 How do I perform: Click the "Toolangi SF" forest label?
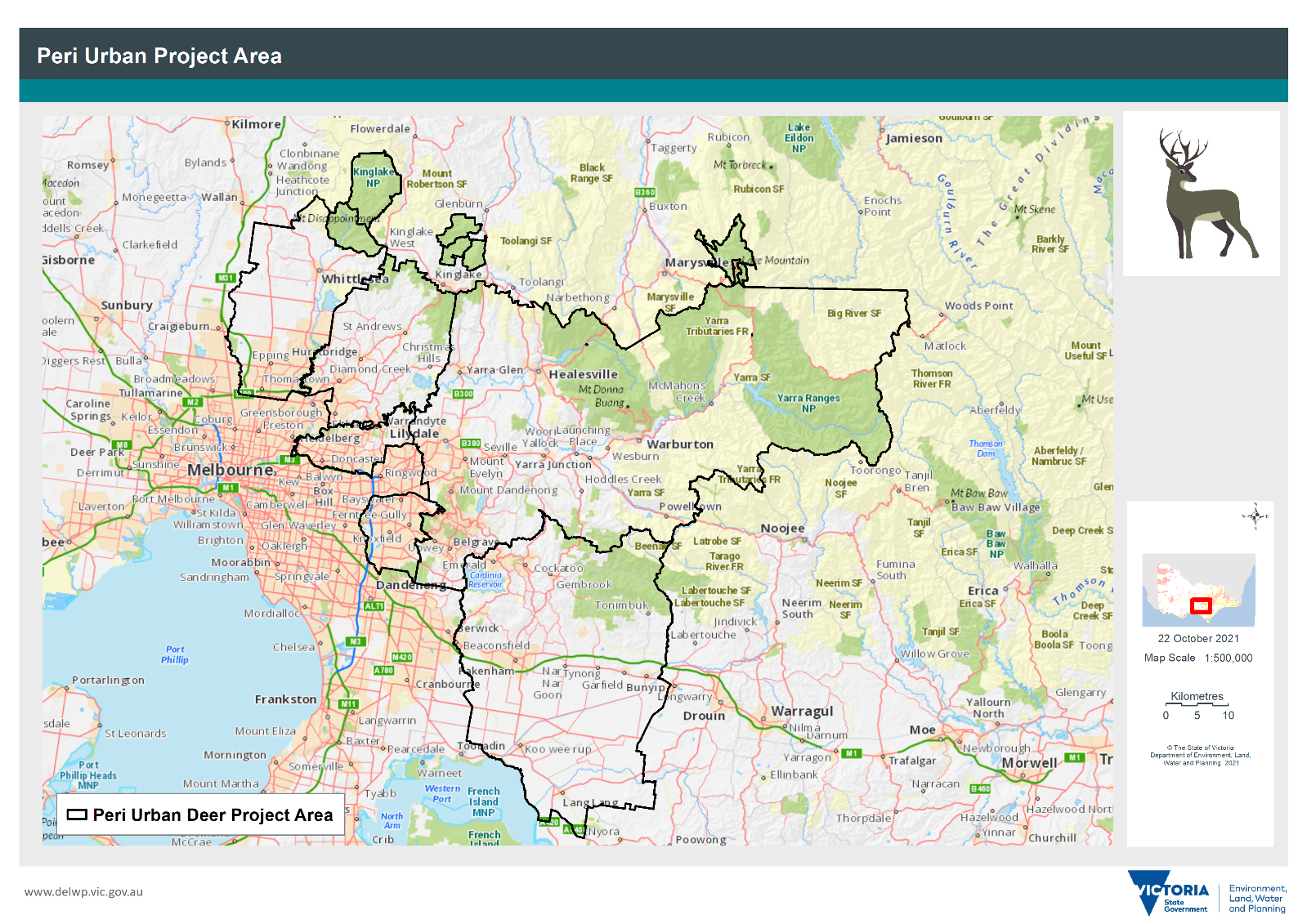pyautogui.click(x=526, y=240)
